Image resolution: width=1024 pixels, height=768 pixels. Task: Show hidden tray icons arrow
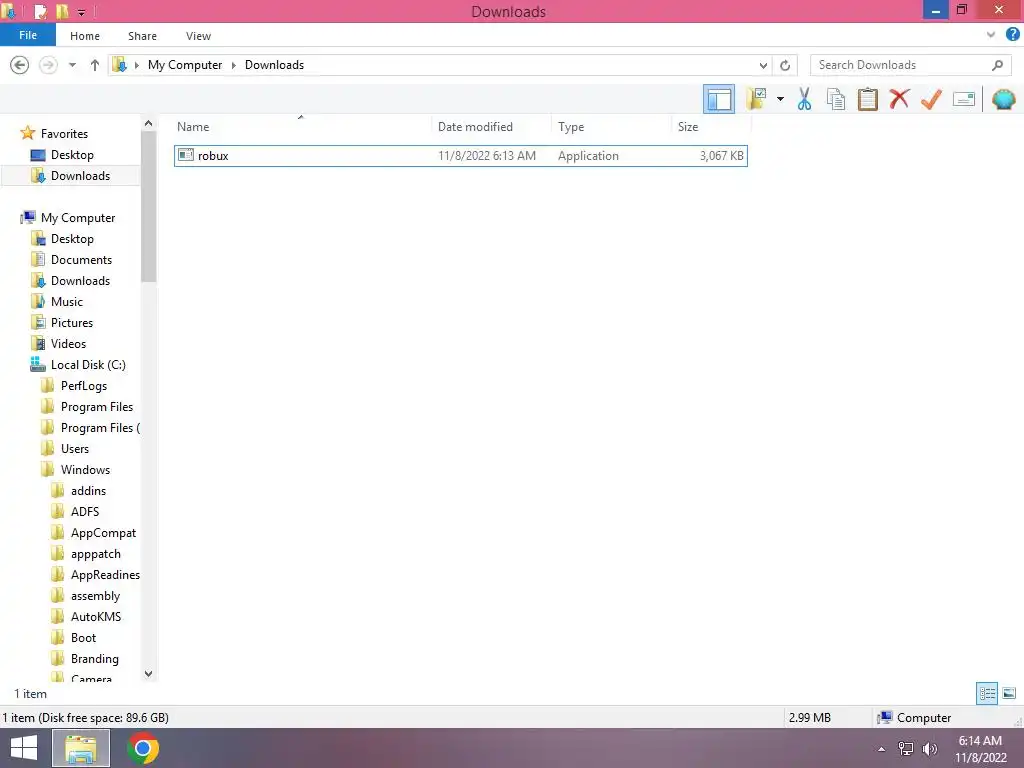pos(881,749)
